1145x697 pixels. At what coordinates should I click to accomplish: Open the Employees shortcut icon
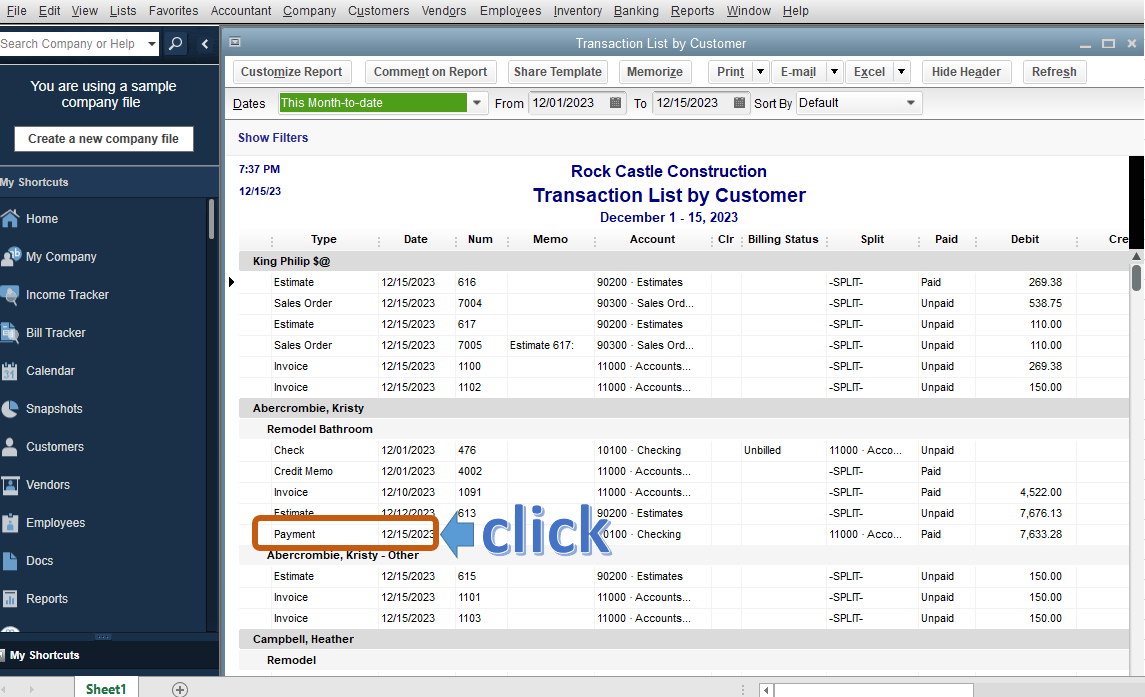click(x=9, y=522)
